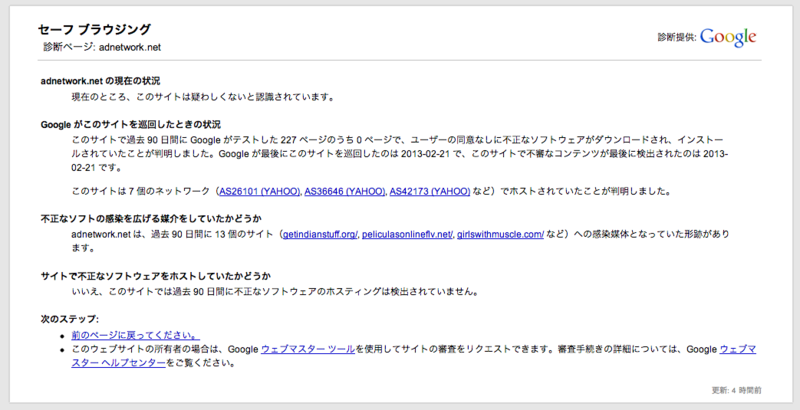Click the いいえ、このサイトでは過去 90 日間 sentence
This screenshot has width=800, height=410.
click(274, 292)
